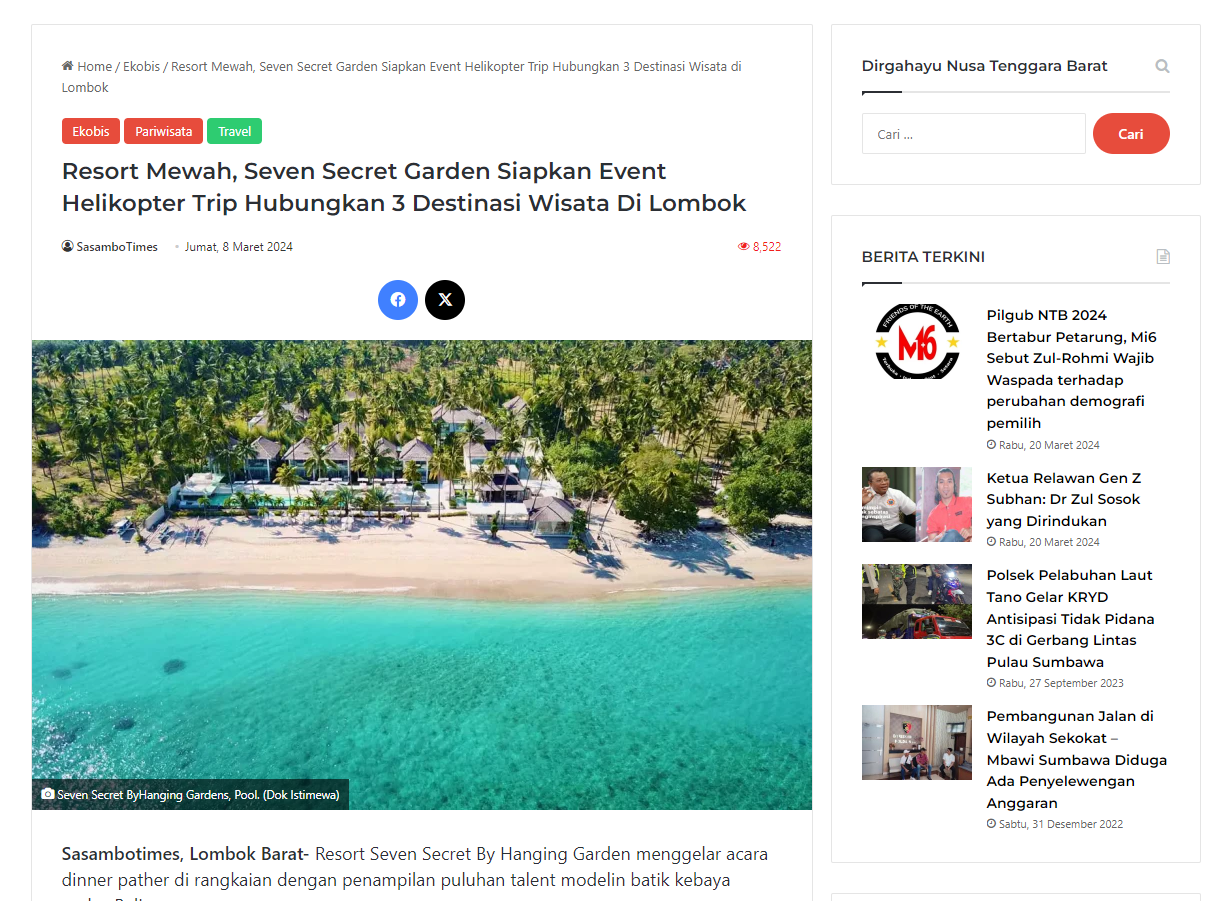This screenshot has height=901, width=1221.
Task: Click the search magnifier icon in sidebar
Action: [x=1162, y=67]
